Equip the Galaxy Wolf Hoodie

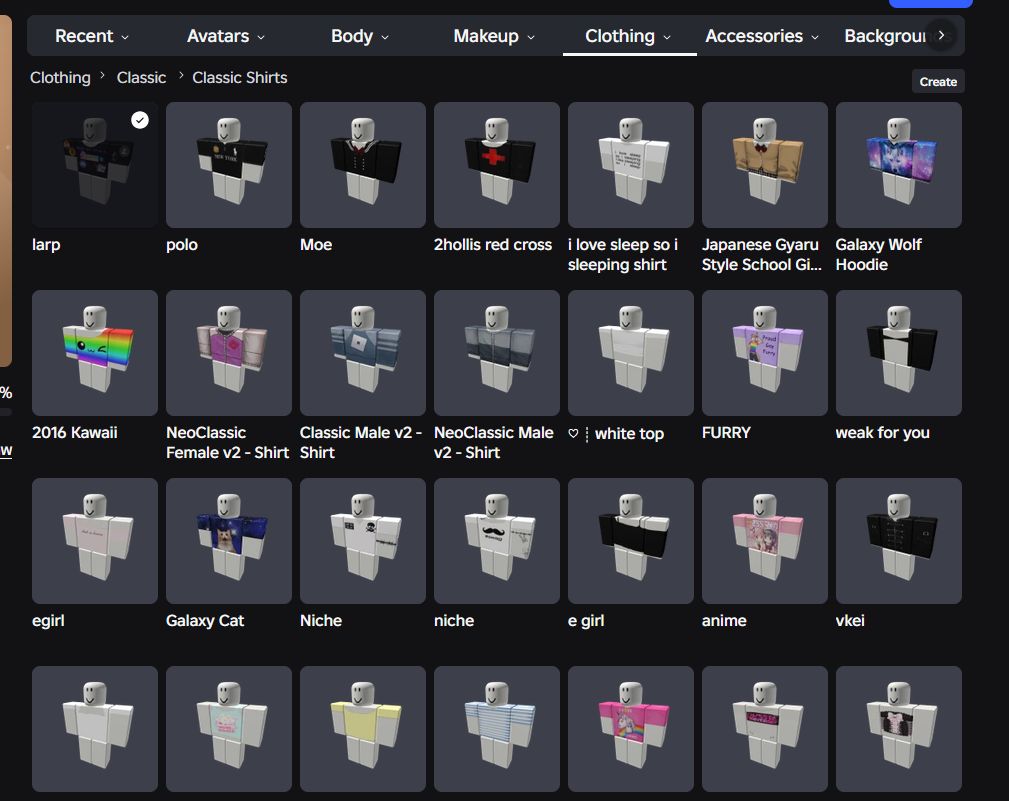pos(898,165)
